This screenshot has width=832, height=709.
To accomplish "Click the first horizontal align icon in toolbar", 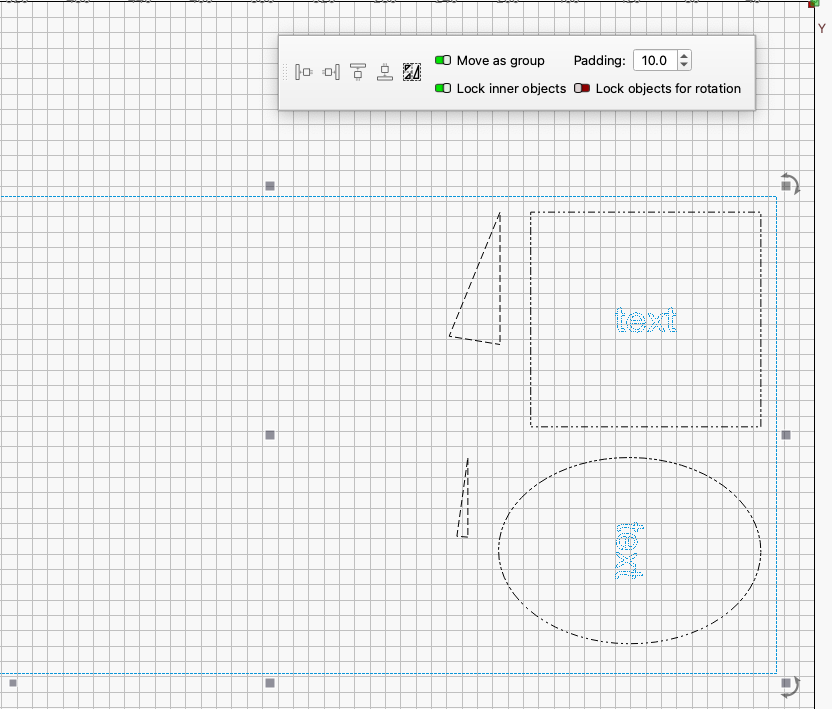I will (304, 72).
